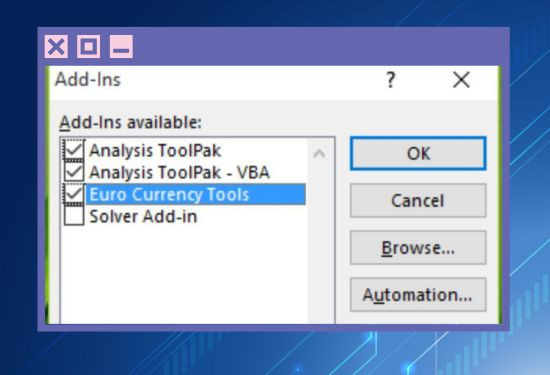Select the Euro Currency Tools row
Image resolution: width=550 pixels, height=375 pixels.
(196, 194)
